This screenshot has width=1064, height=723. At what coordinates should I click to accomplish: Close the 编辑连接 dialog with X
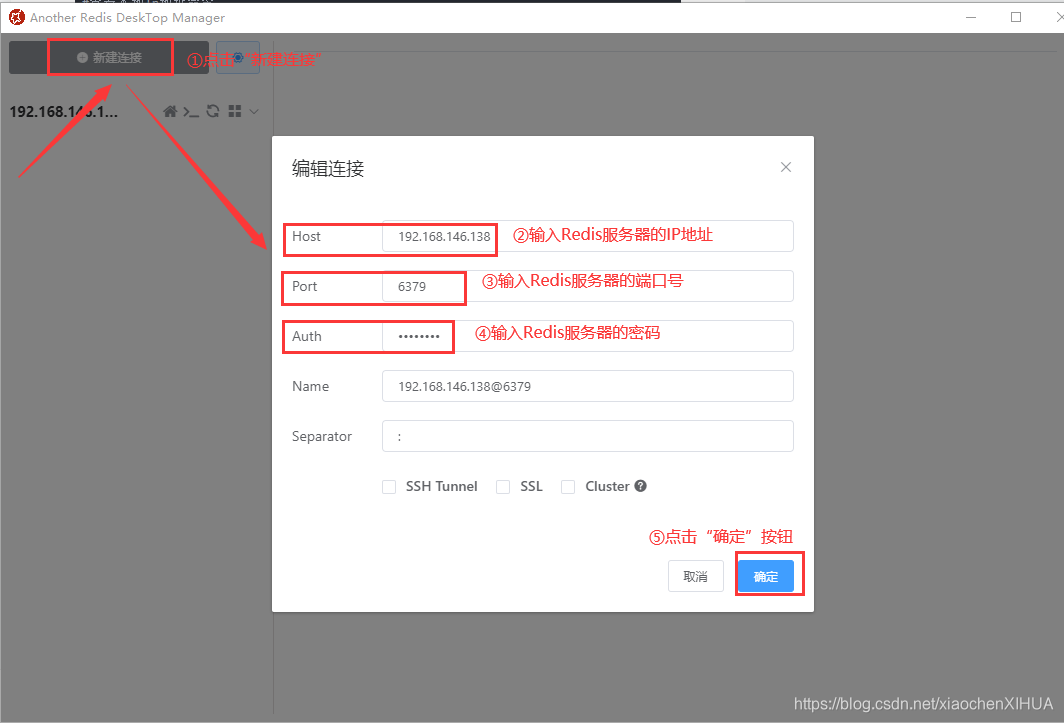pyautogui.click(x=786, y=167)
